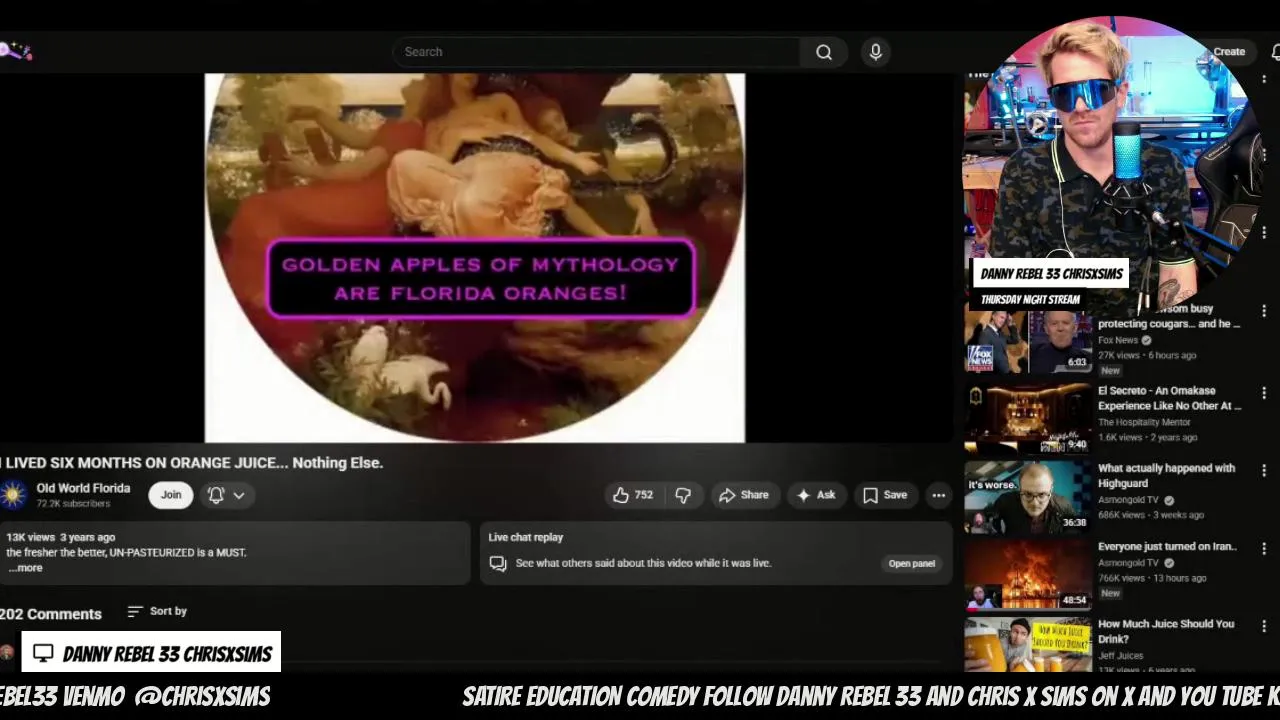The width and height of the screenshot is (1280, 720).
Task: Open El Secreto Omakase video thumbnail
Action: click(1028, 419)
